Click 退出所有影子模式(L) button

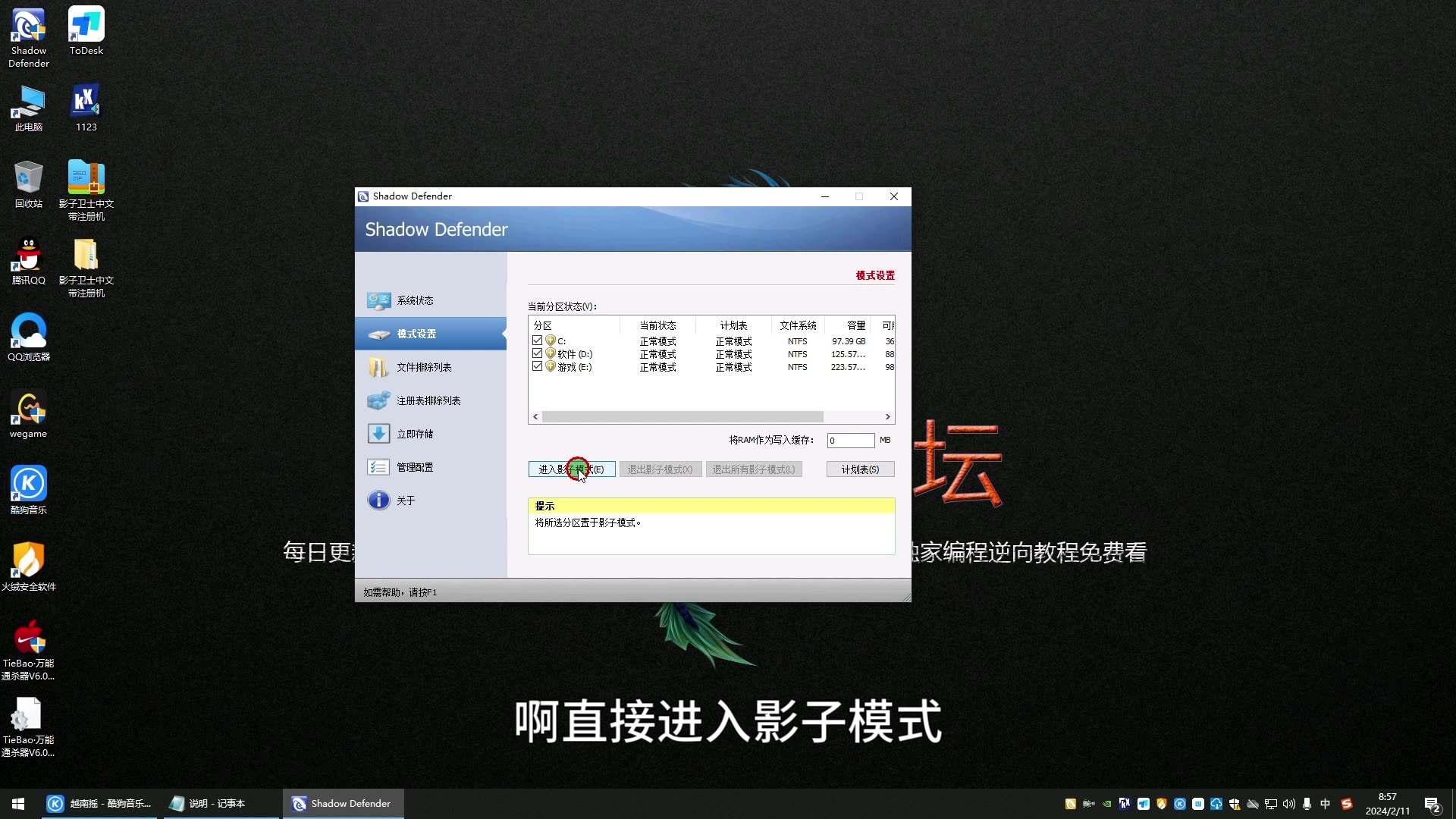(754, 469)
